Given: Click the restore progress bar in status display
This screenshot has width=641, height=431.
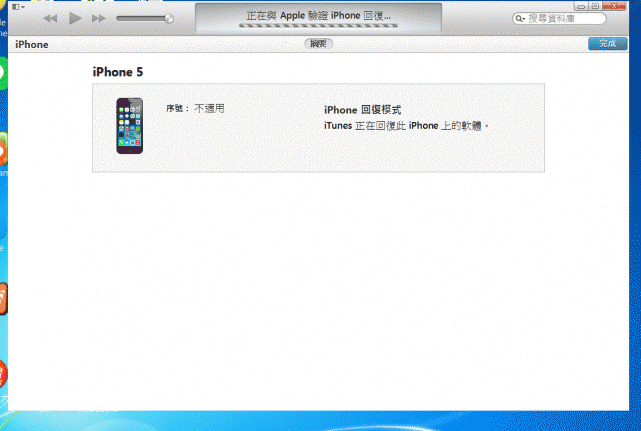Looking at the screenshot, I should [318, 25].
